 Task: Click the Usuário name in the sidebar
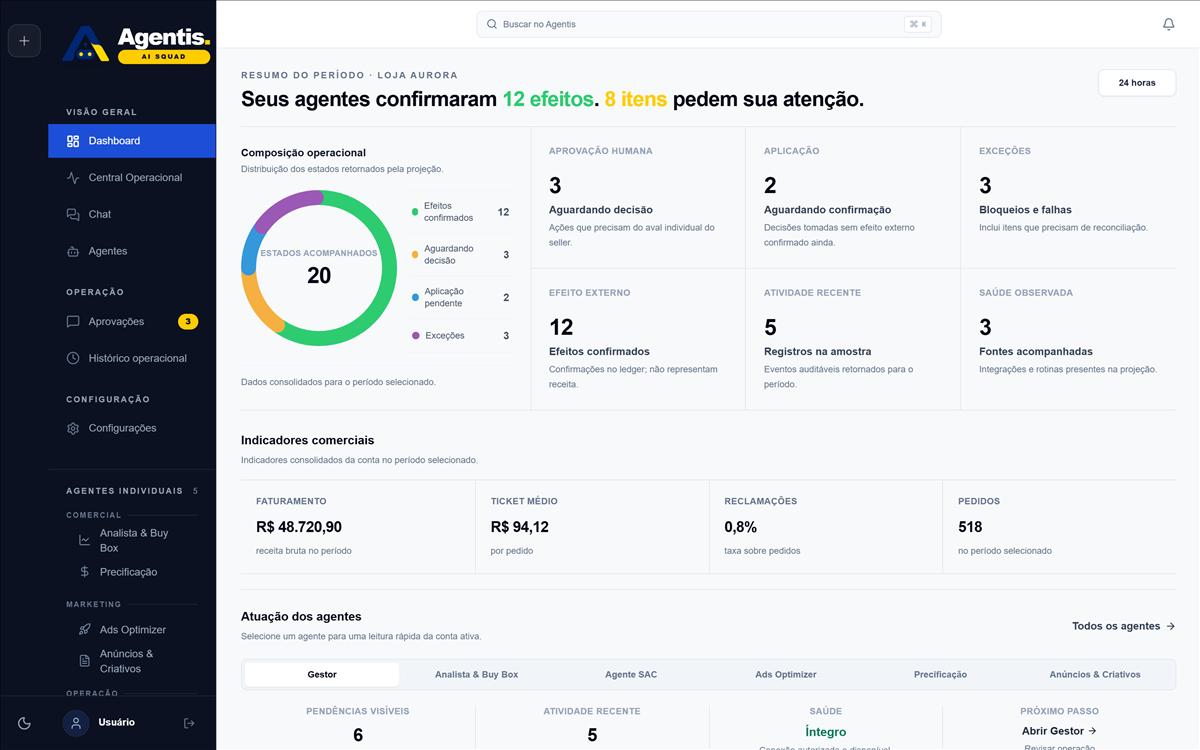(x=116, y=722)
